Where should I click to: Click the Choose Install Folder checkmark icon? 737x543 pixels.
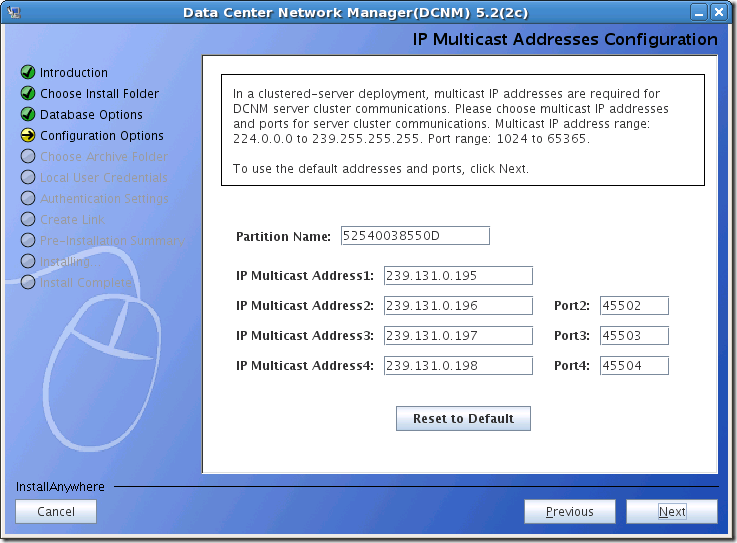(28, 94)
